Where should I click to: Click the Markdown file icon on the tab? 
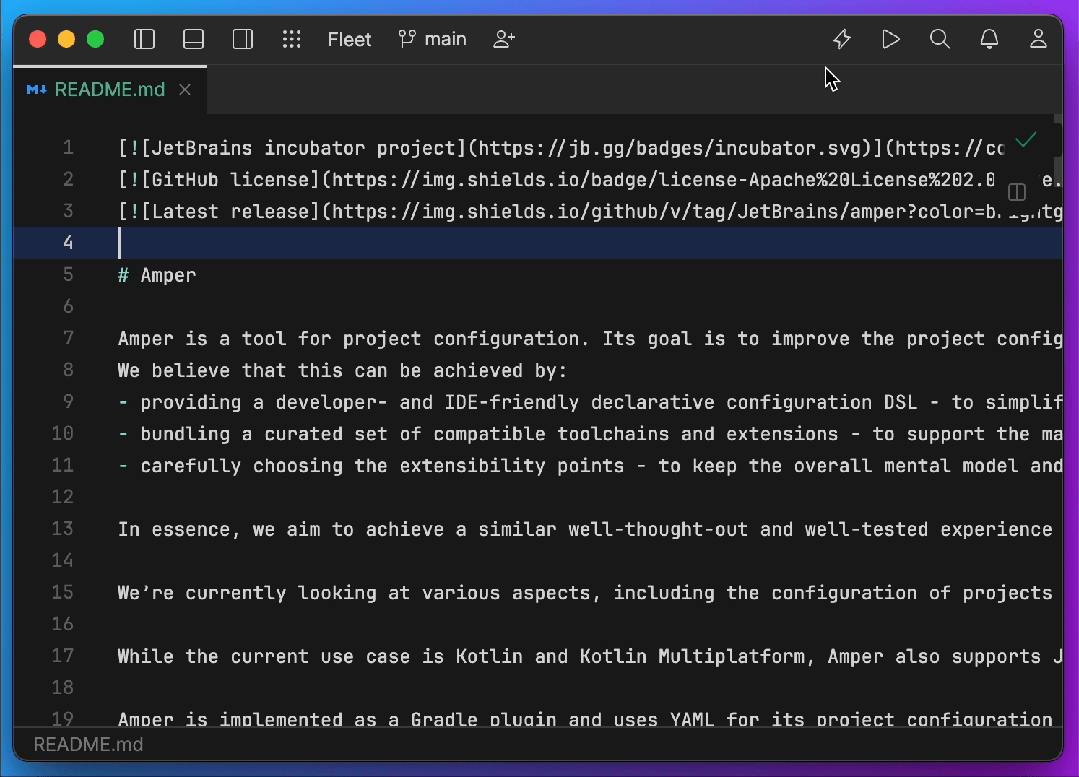point(36,89)
